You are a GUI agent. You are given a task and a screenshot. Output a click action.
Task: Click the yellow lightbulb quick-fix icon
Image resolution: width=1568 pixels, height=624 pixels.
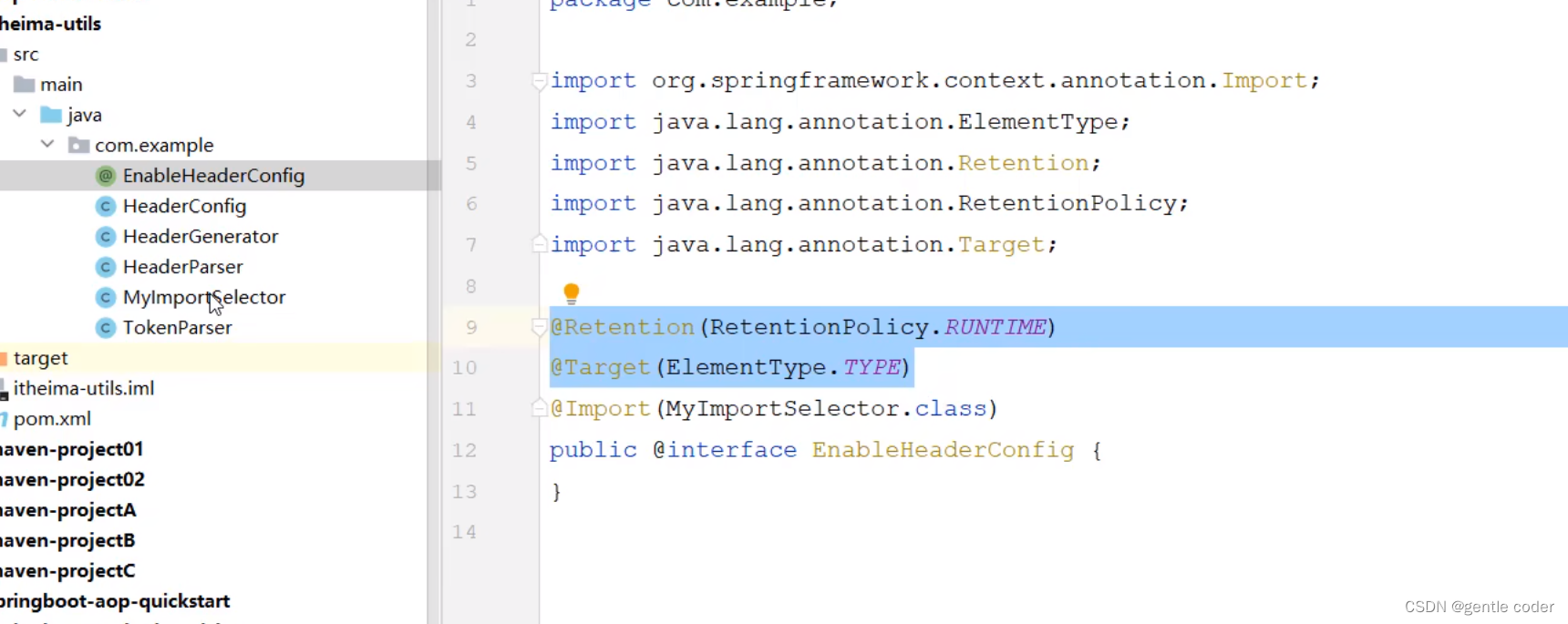572,293
